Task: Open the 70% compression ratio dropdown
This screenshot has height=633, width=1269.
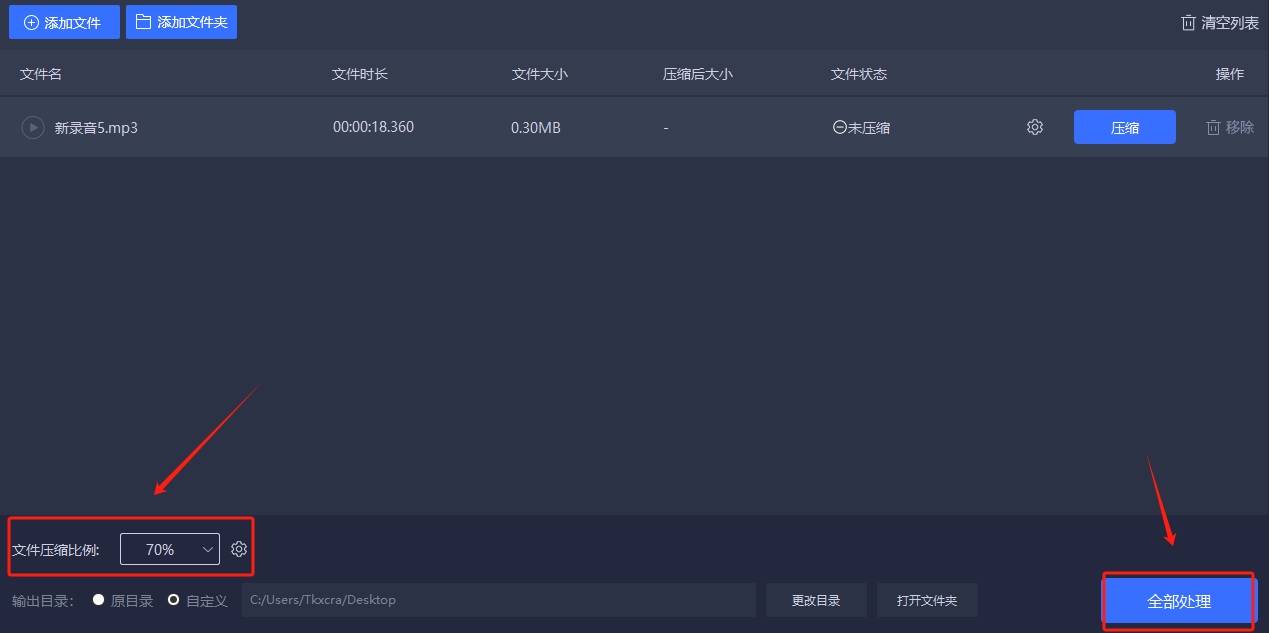Action: 170,549
